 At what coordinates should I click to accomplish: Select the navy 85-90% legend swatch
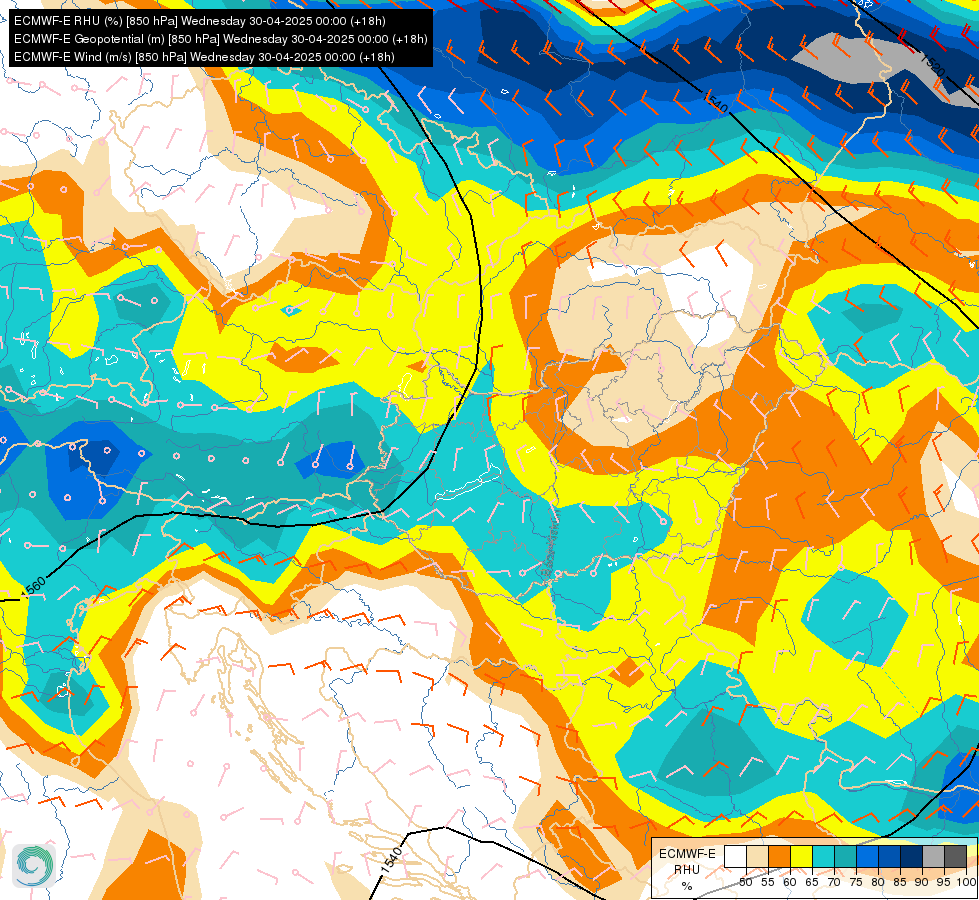(x=911, y=856)
